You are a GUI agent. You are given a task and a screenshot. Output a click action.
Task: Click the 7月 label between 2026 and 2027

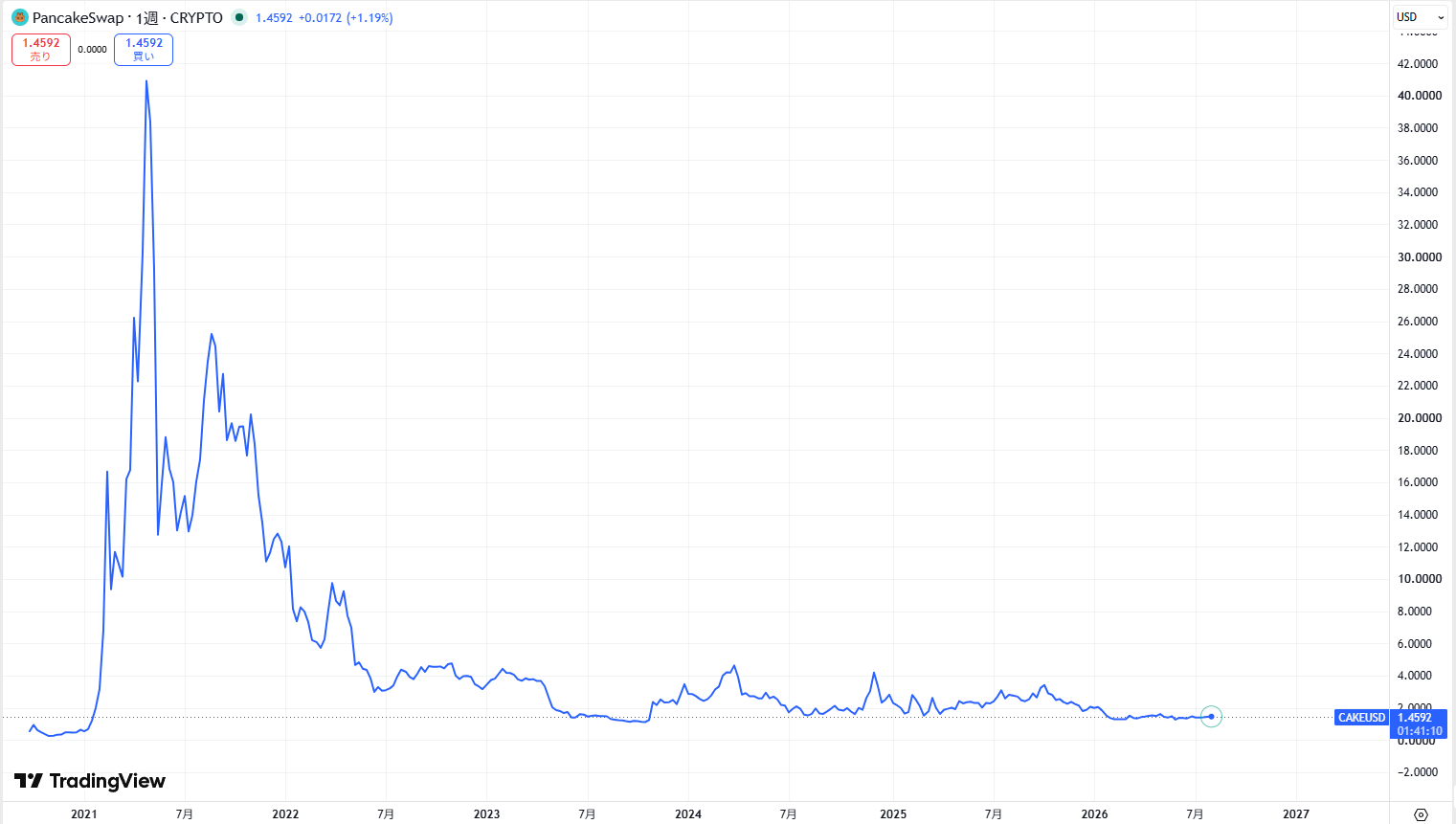[x=1195, y=814]
